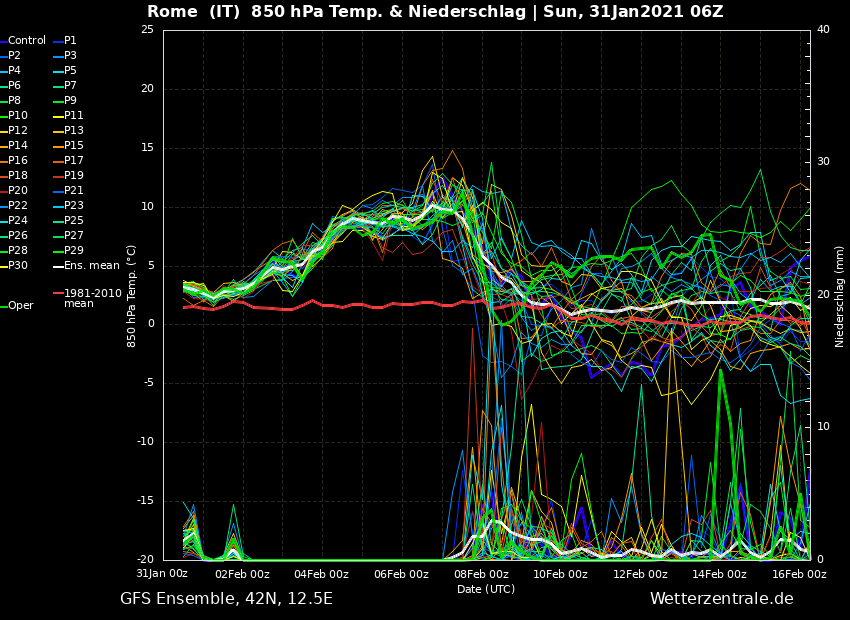Click legend label "P11"
Image resolution: width=850 pixels, height=620 pixels.
74,115
